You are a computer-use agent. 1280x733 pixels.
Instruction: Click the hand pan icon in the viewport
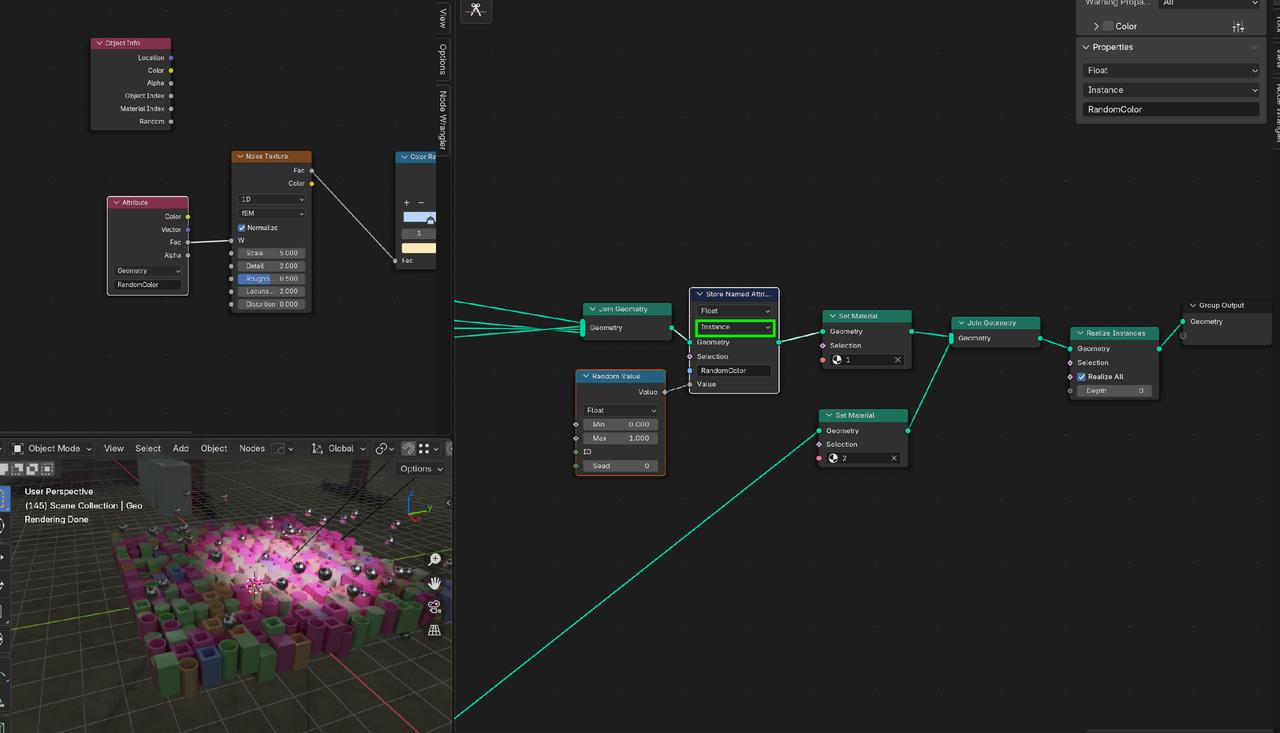(434, 583)
